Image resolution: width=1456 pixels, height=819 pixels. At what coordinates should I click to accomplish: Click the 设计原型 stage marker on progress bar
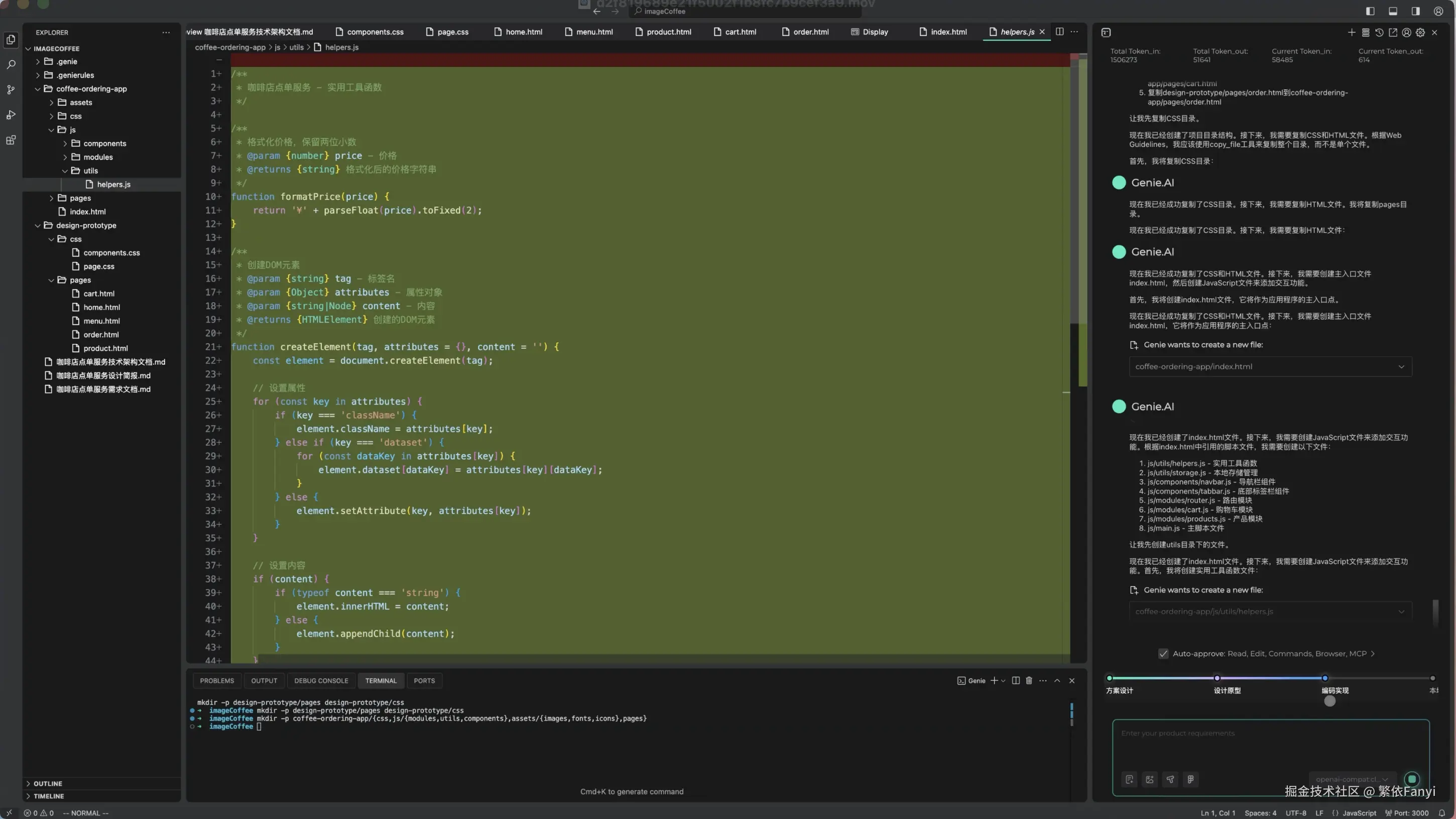(x=1217, y=678)
